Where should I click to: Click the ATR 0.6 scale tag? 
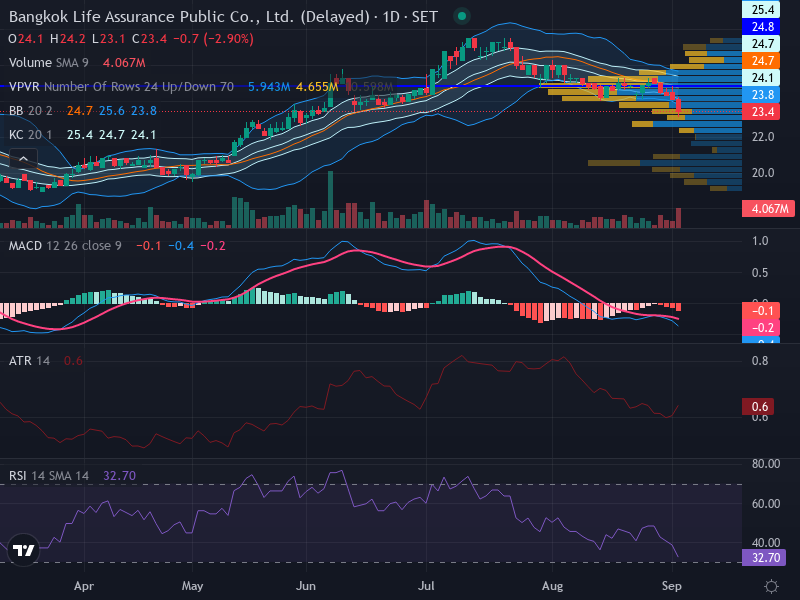pos(759,407)
